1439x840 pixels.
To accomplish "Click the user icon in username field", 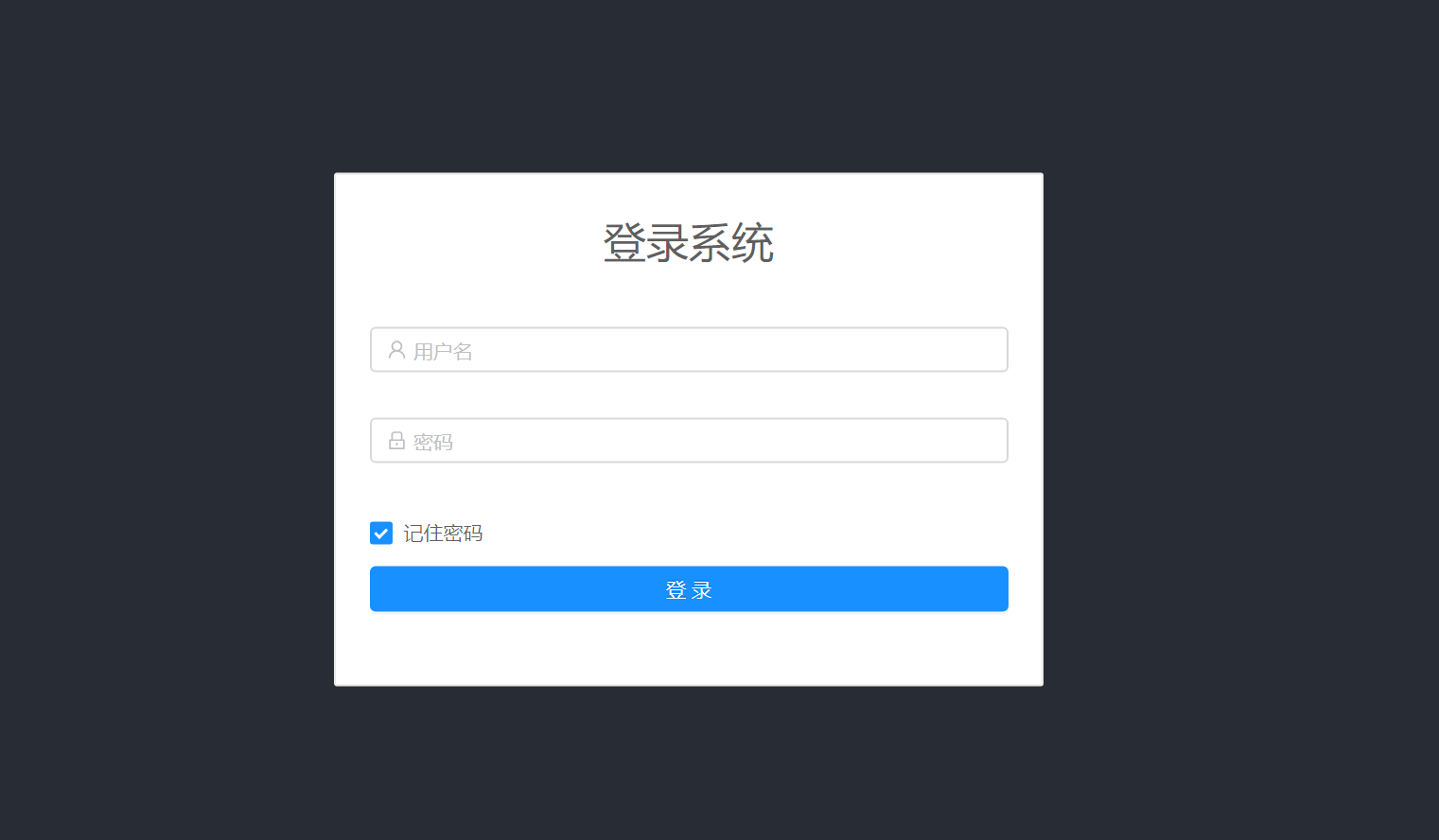I will [396, 350].
